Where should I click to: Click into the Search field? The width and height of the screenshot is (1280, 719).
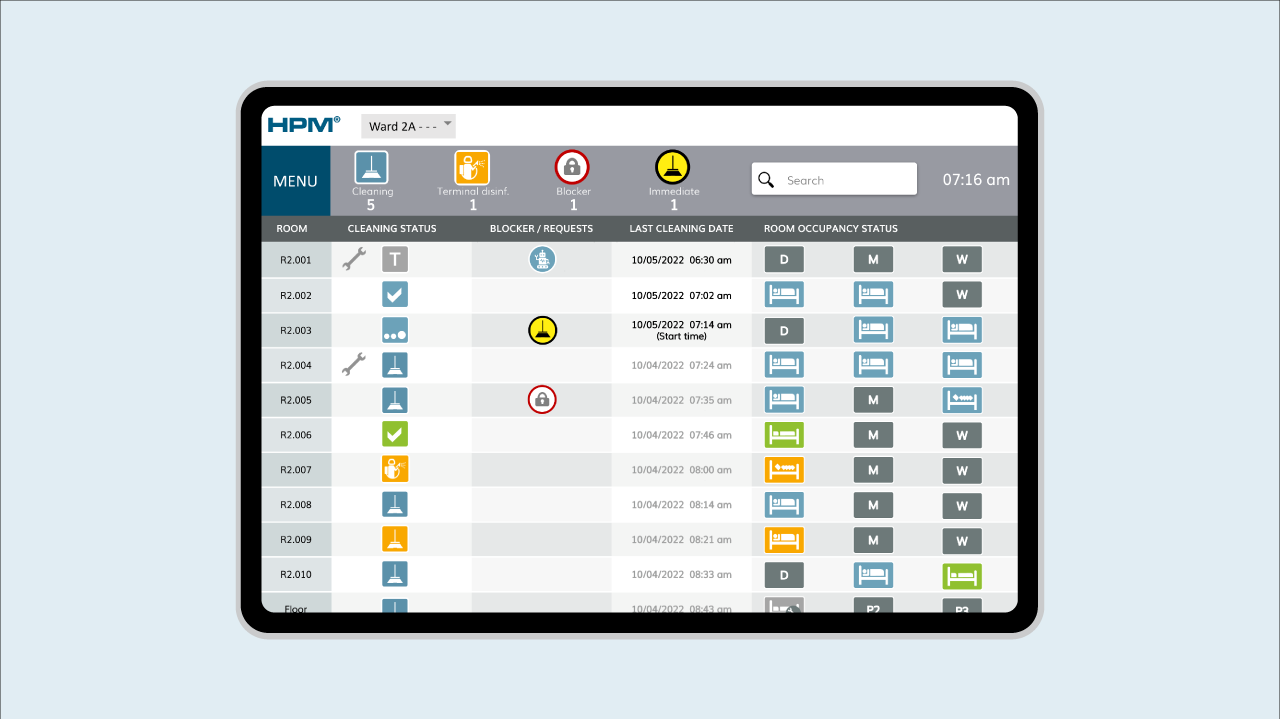pos(845,180)
